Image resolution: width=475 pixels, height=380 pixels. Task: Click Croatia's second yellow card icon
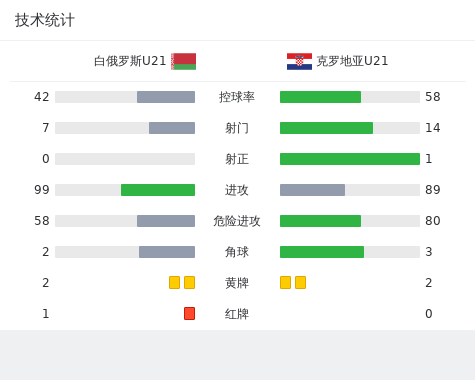300,282
